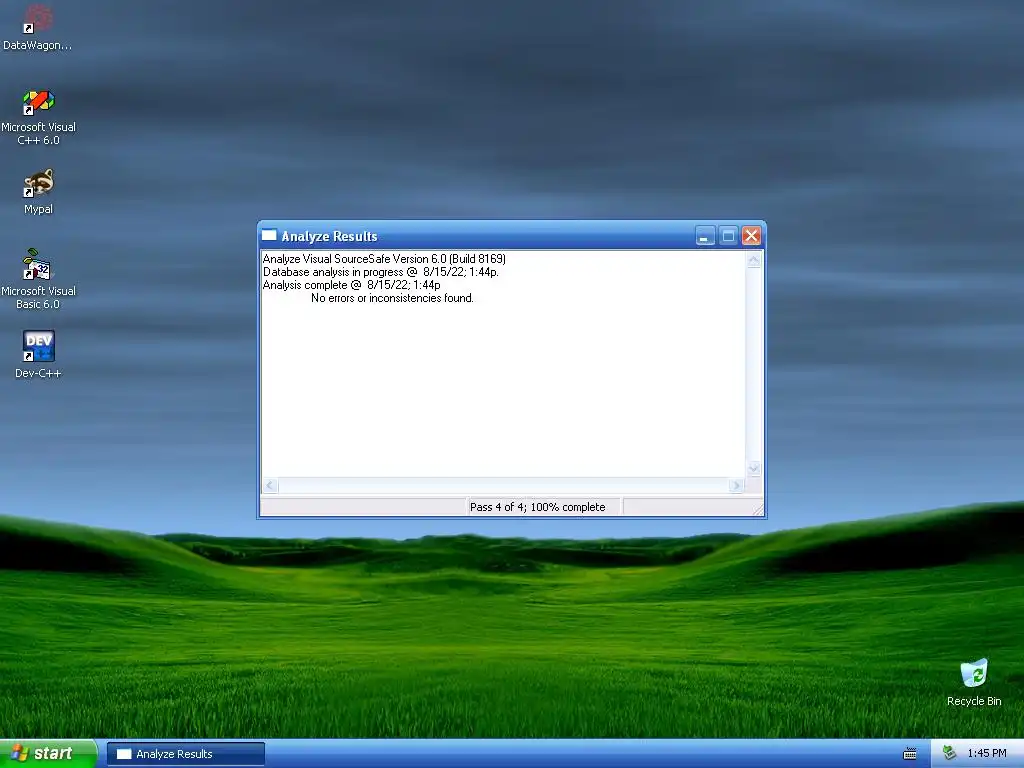Click the 'Analysis complete @' line
Screen dimensions: 1024x768
[x=351, y=285]
